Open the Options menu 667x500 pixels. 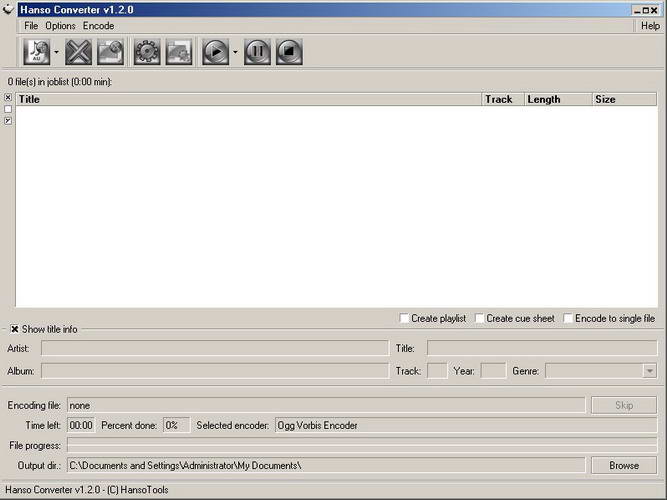[x=60, y=26]
